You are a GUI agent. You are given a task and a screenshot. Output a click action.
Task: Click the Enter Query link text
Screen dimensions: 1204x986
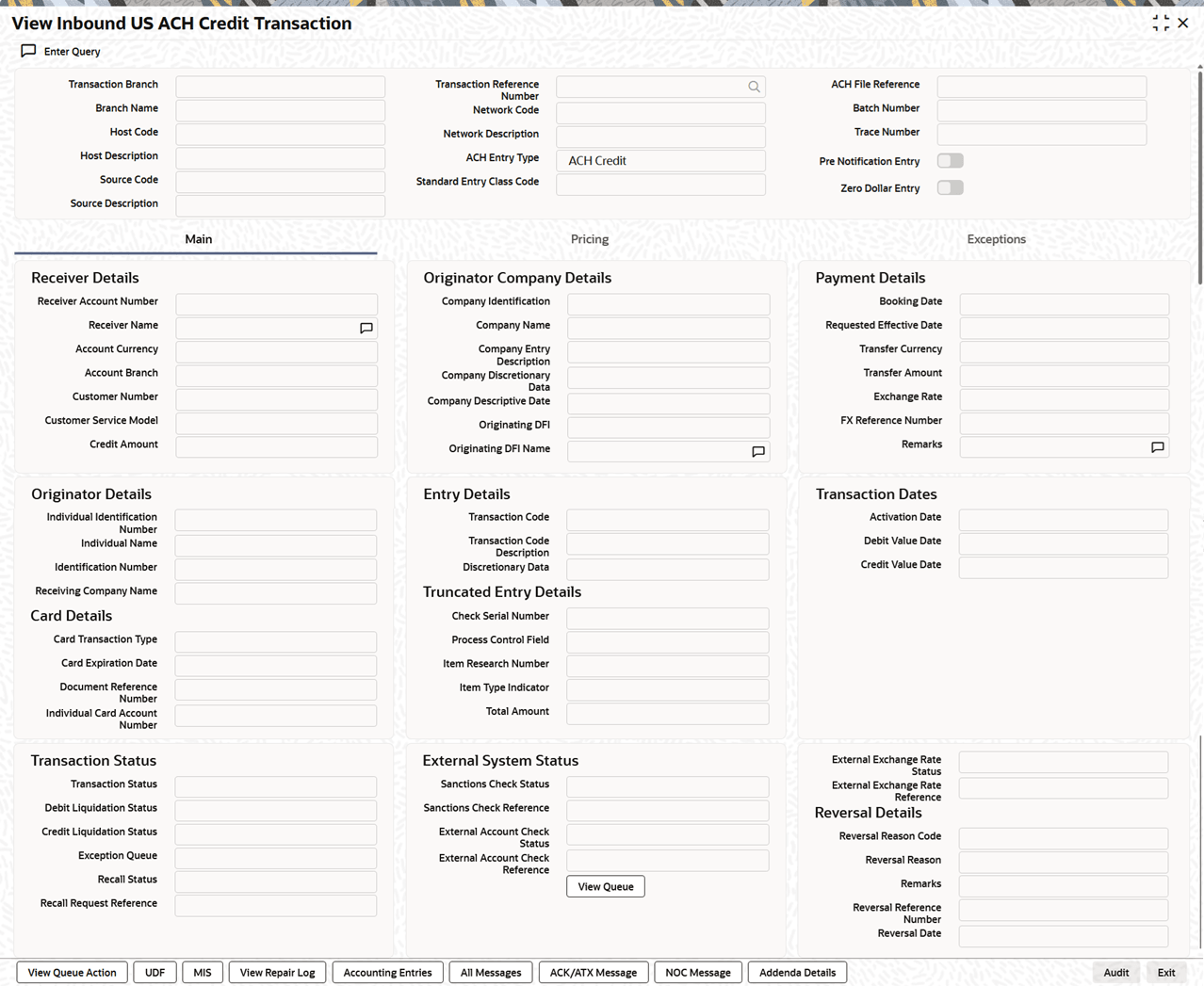pyautogui.click(x=72, y=52)
